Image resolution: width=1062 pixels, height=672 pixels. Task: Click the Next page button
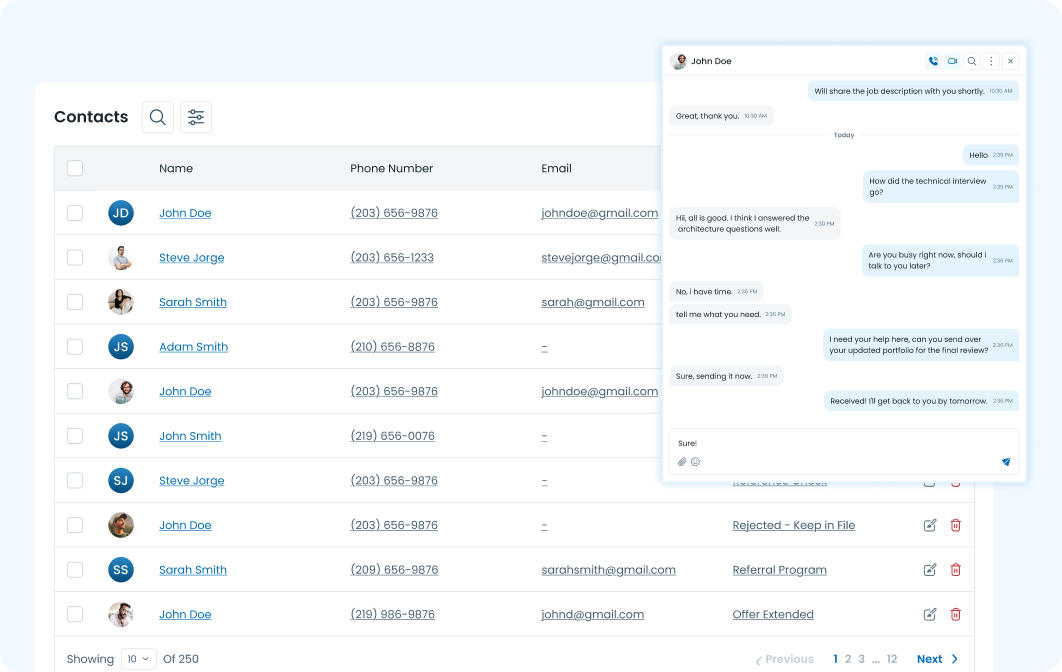tap(937, 659)
